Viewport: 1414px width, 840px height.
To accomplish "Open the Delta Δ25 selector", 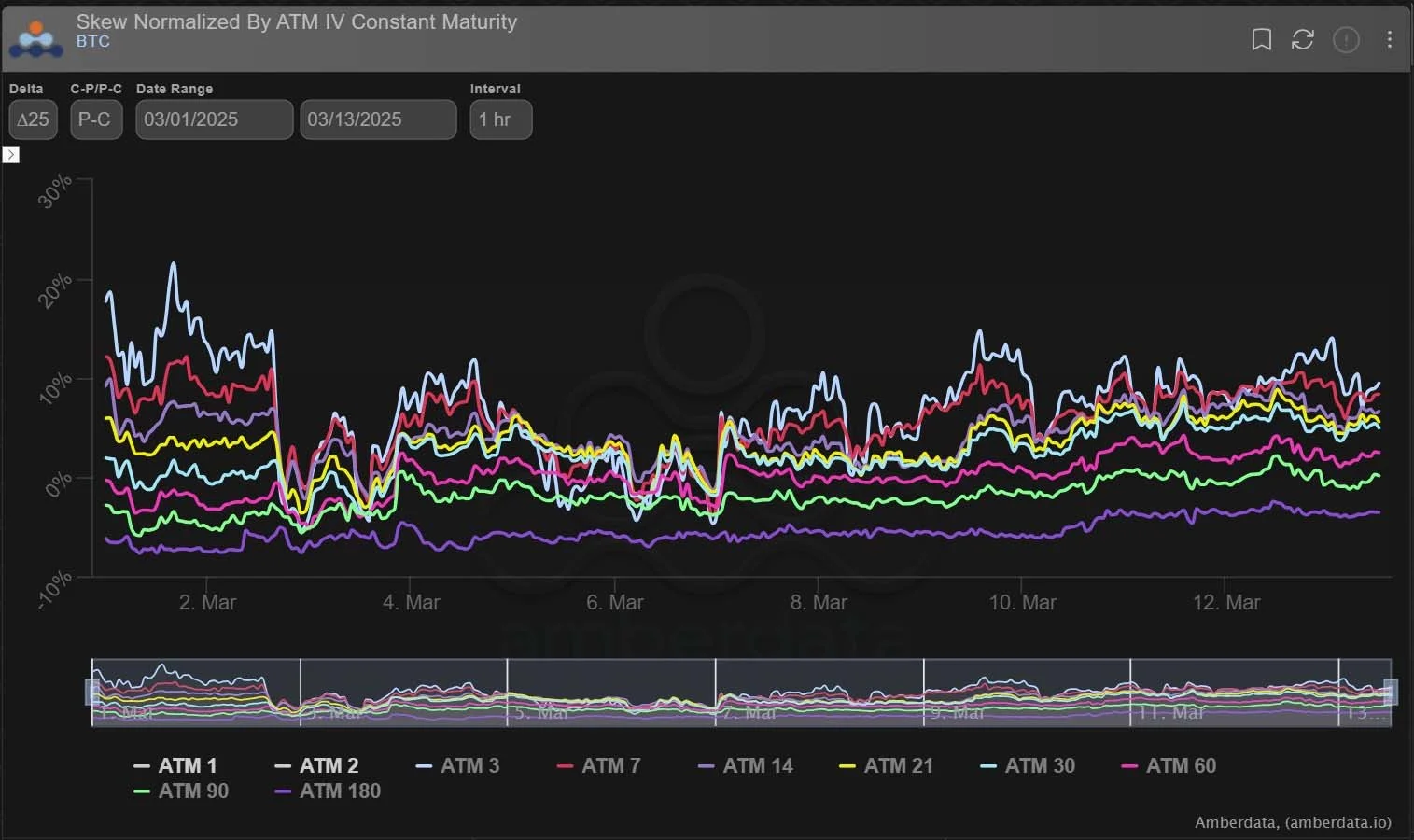I will coord(34,119).
